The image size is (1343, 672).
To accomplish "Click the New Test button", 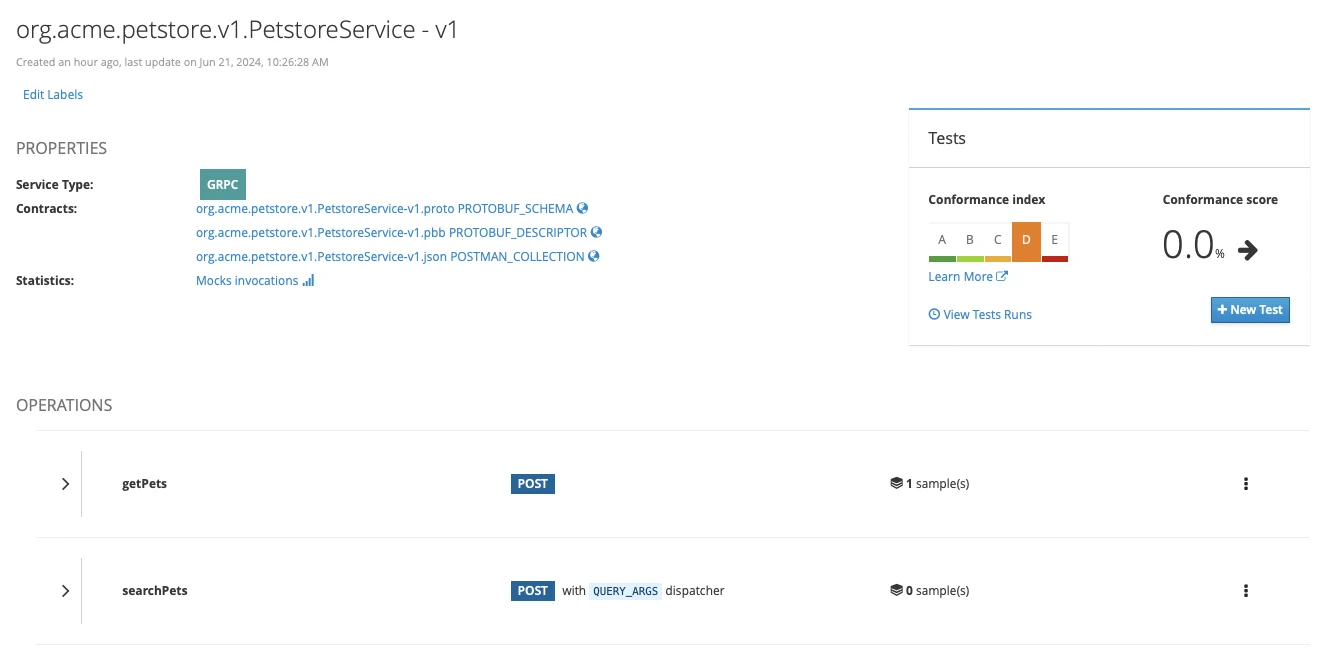I will pos(1250,310).
